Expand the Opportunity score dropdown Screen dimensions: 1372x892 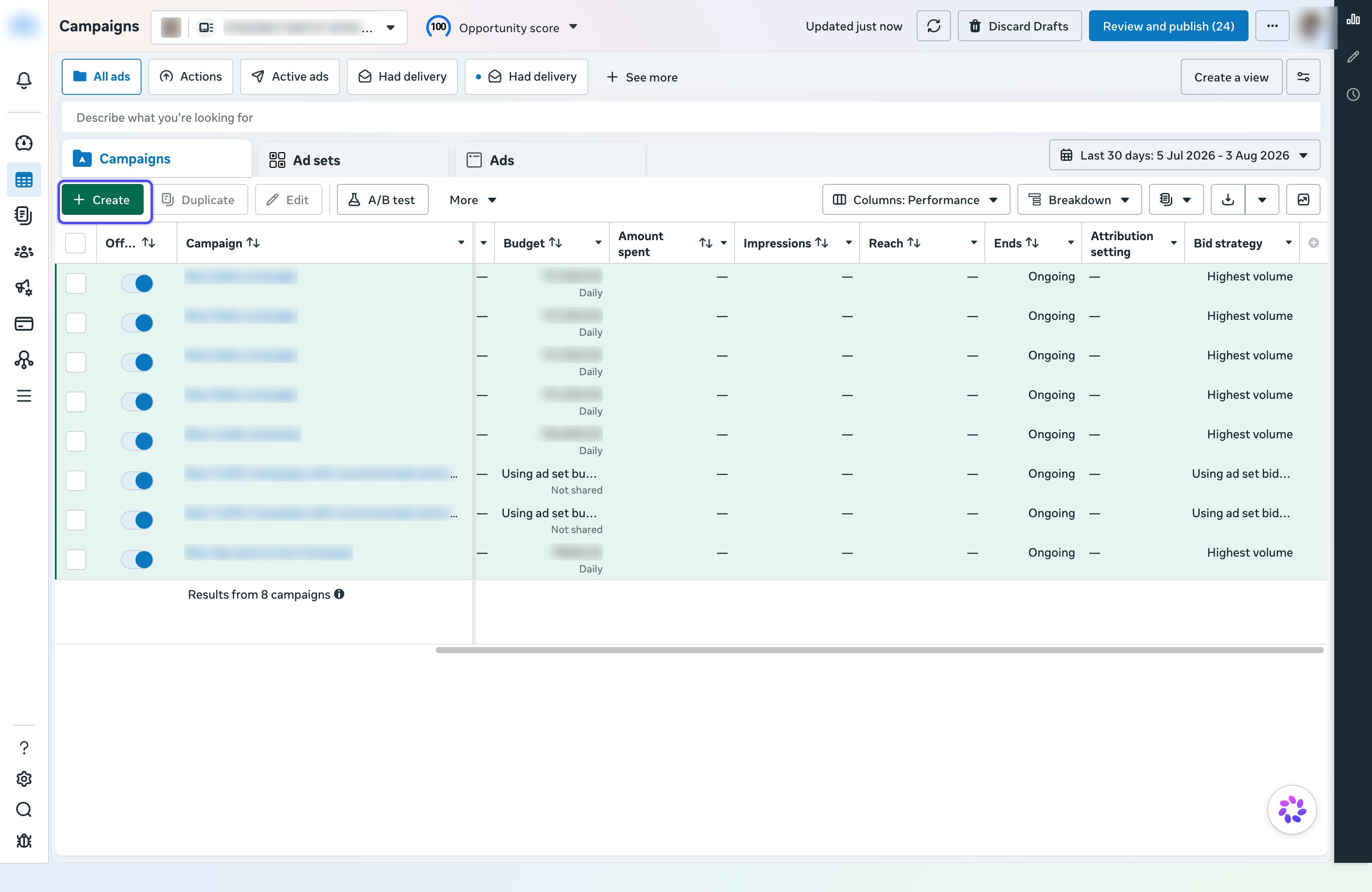(502, 27)
